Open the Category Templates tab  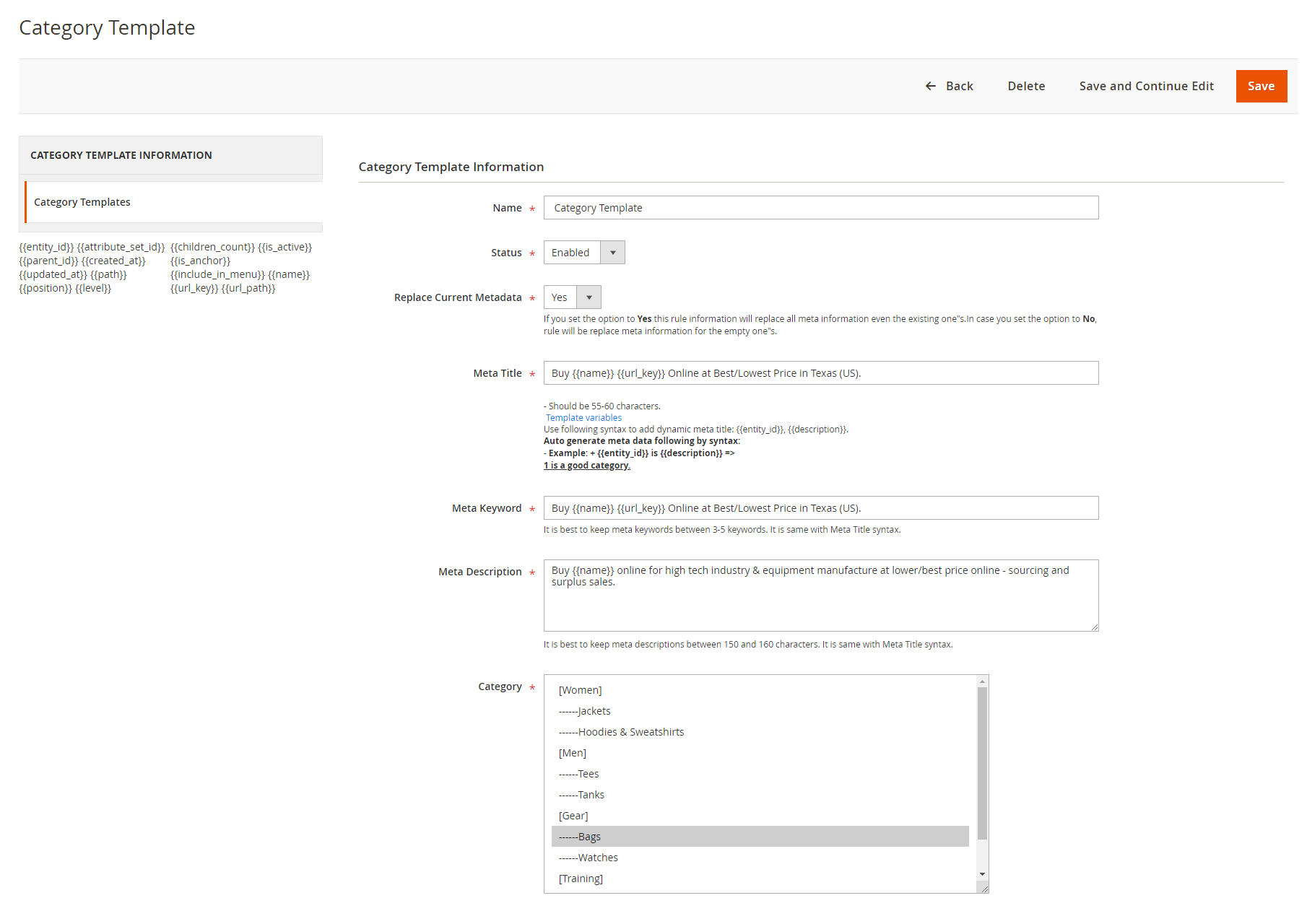[x=82, y=202]
